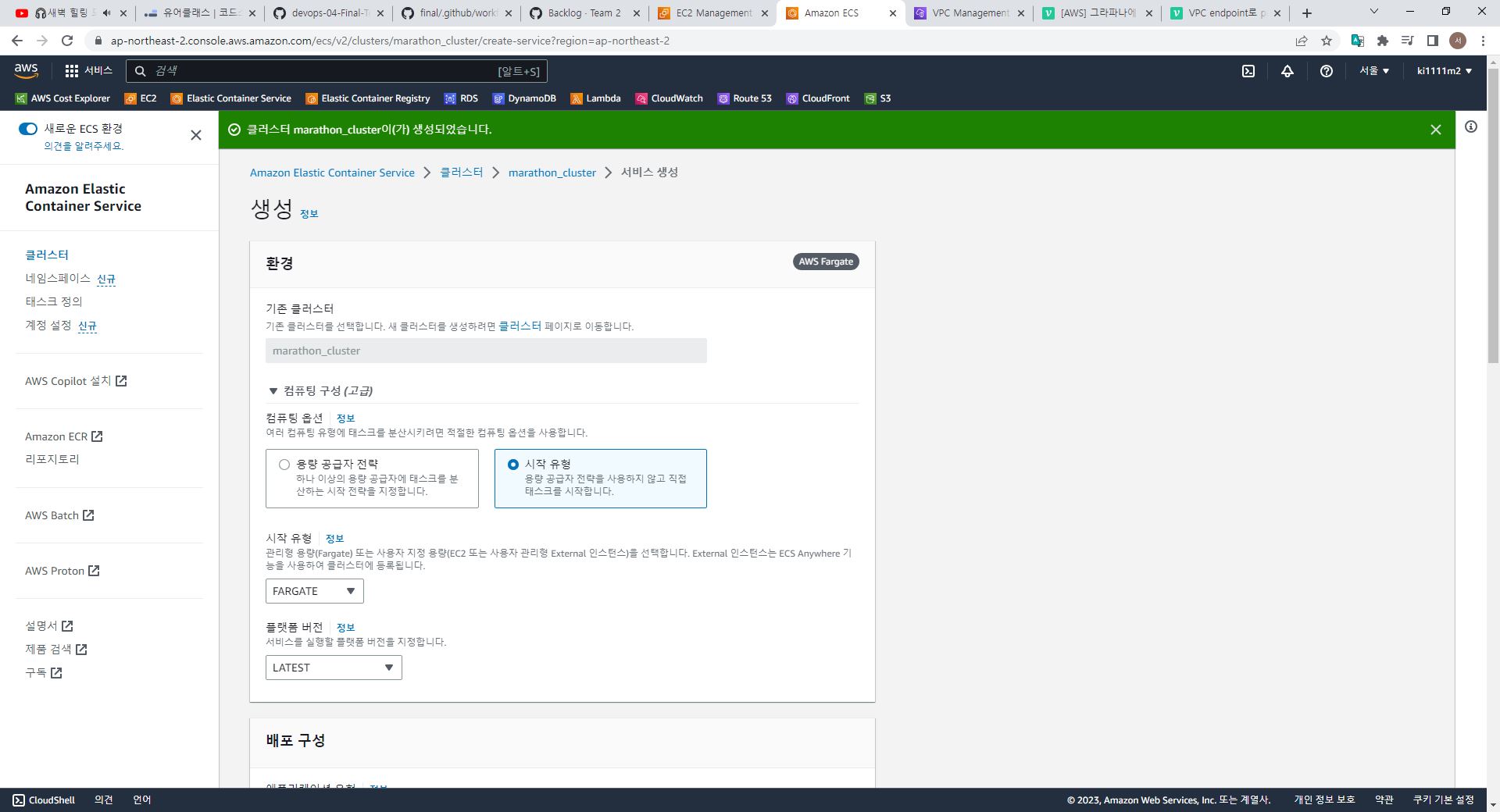
Task: Open 계정 설정 in the sidebar
Action: pyautogui.click(x=48, y=325)
